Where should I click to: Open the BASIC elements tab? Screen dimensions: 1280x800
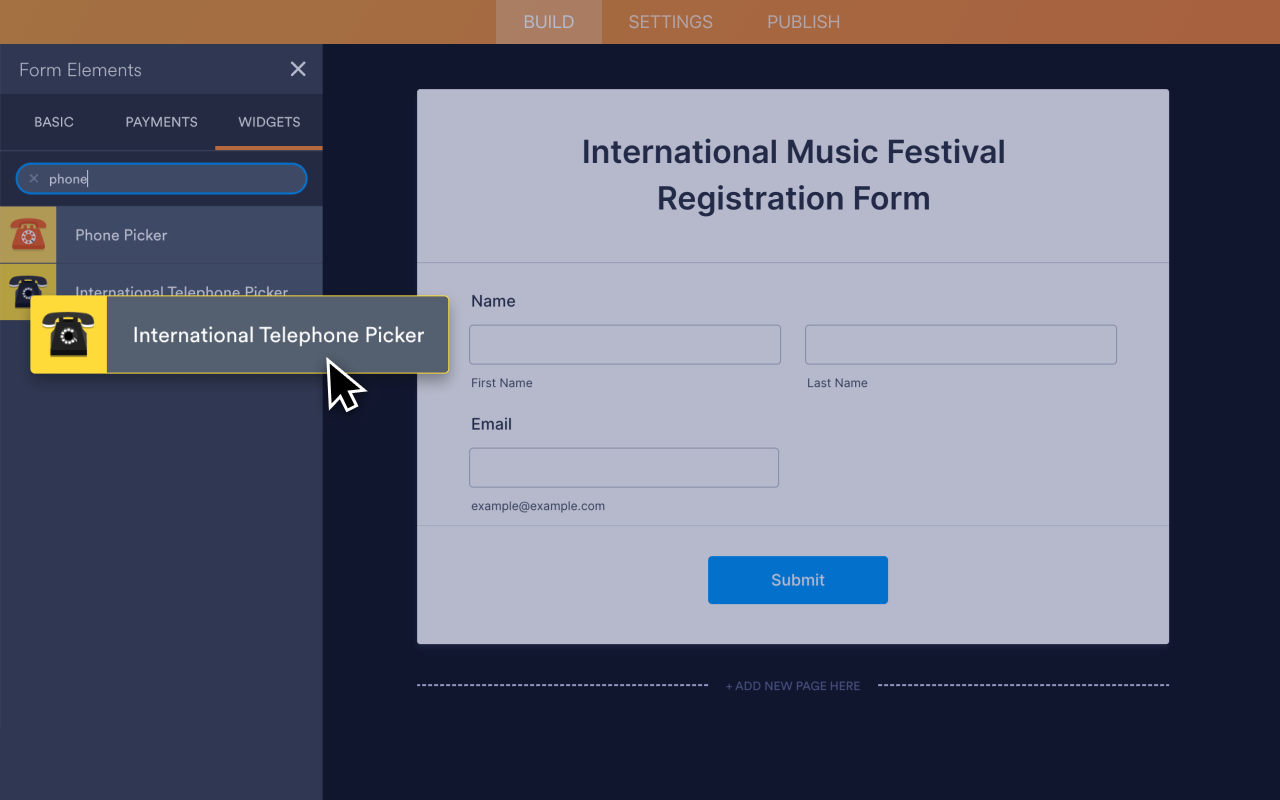54,122
